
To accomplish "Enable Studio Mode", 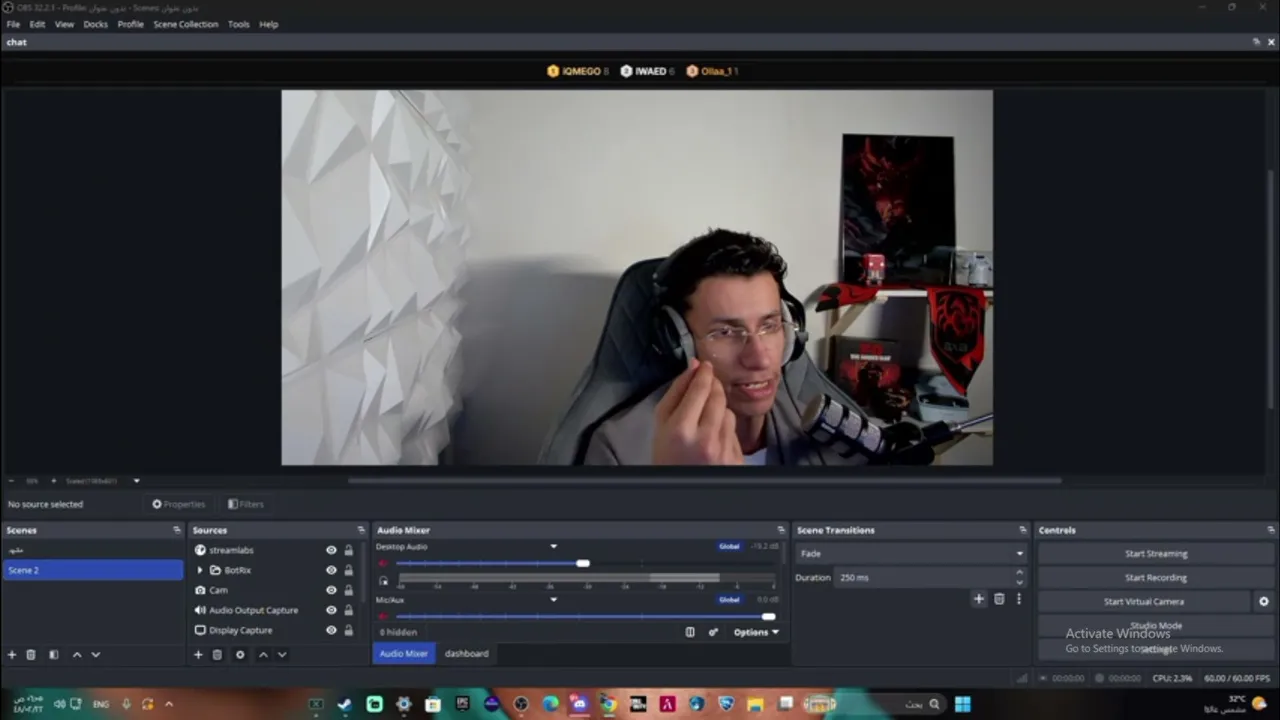I will [1156, 626].
